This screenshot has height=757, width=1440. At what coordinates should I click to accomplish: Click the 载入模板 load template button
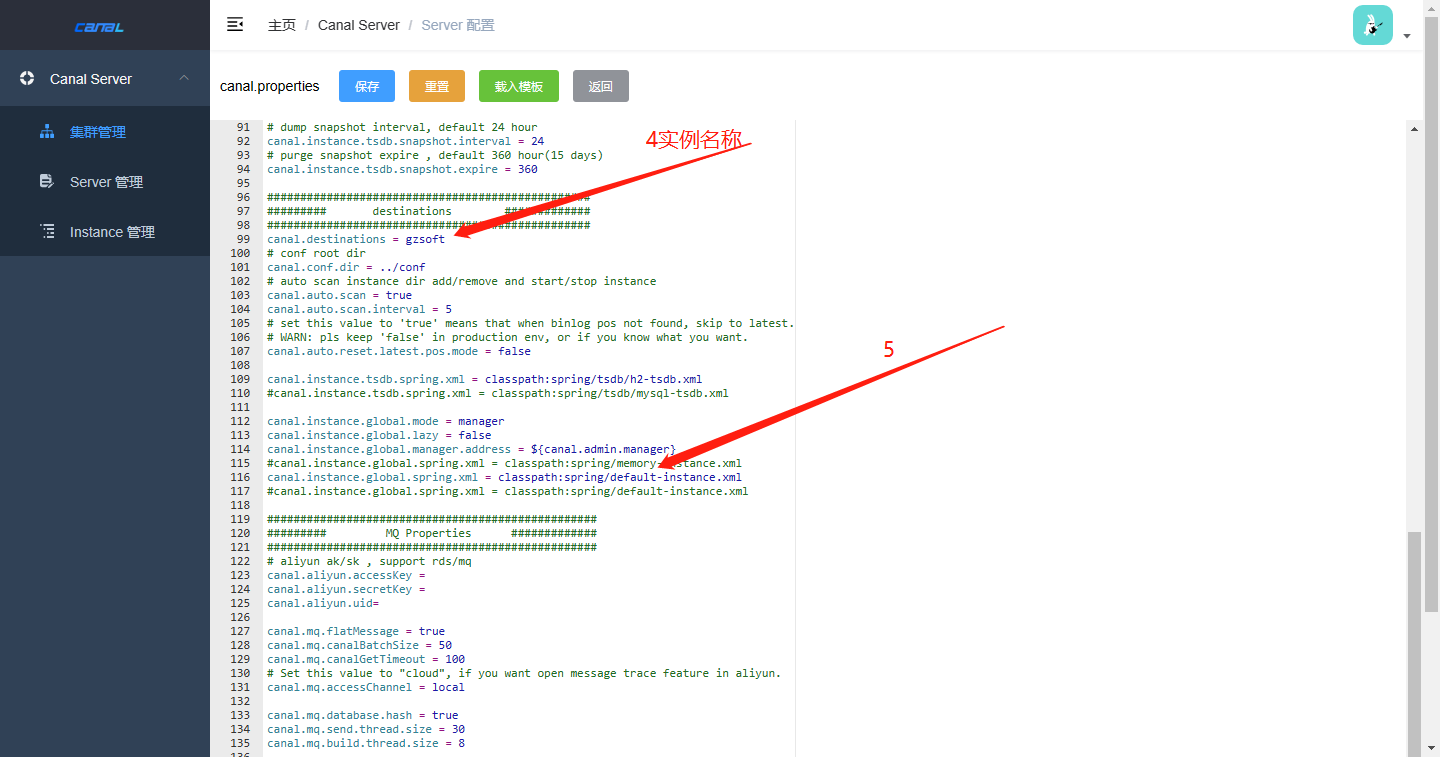coord(519,86)
